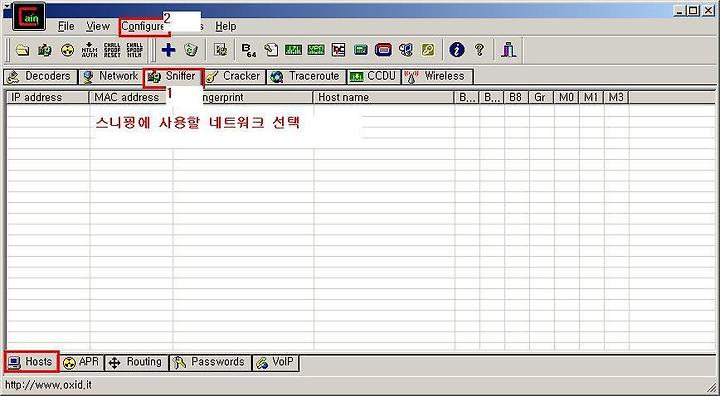This screenshot has width=720, height=396.
Task: Click the NTLM AUTH toolbar icon
Action: [x=90, y=50]
